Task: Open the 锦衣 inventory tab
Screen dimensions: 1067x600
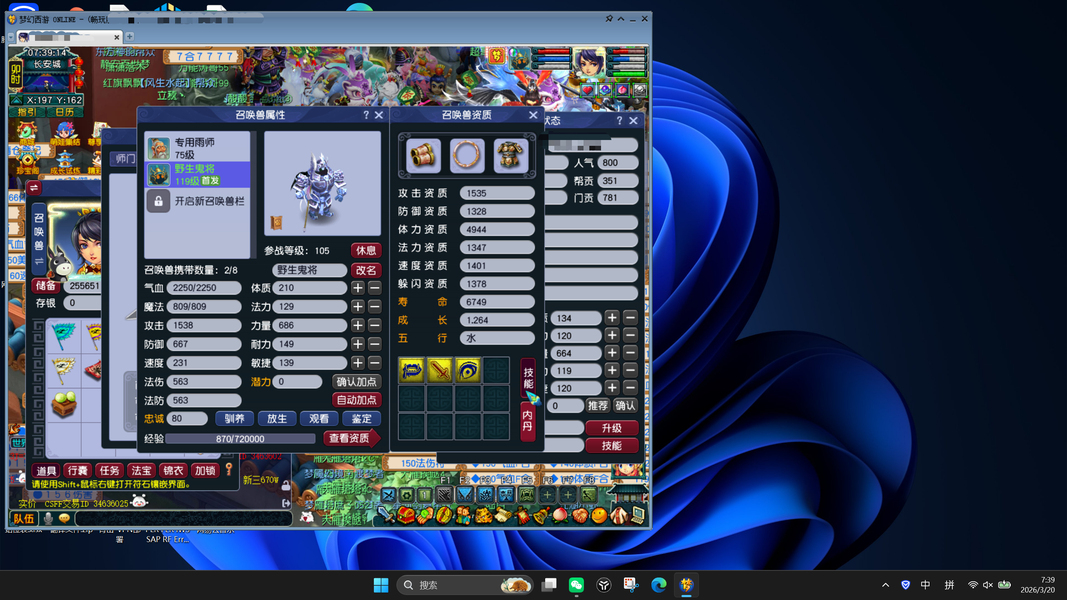Action: [174, 470]
